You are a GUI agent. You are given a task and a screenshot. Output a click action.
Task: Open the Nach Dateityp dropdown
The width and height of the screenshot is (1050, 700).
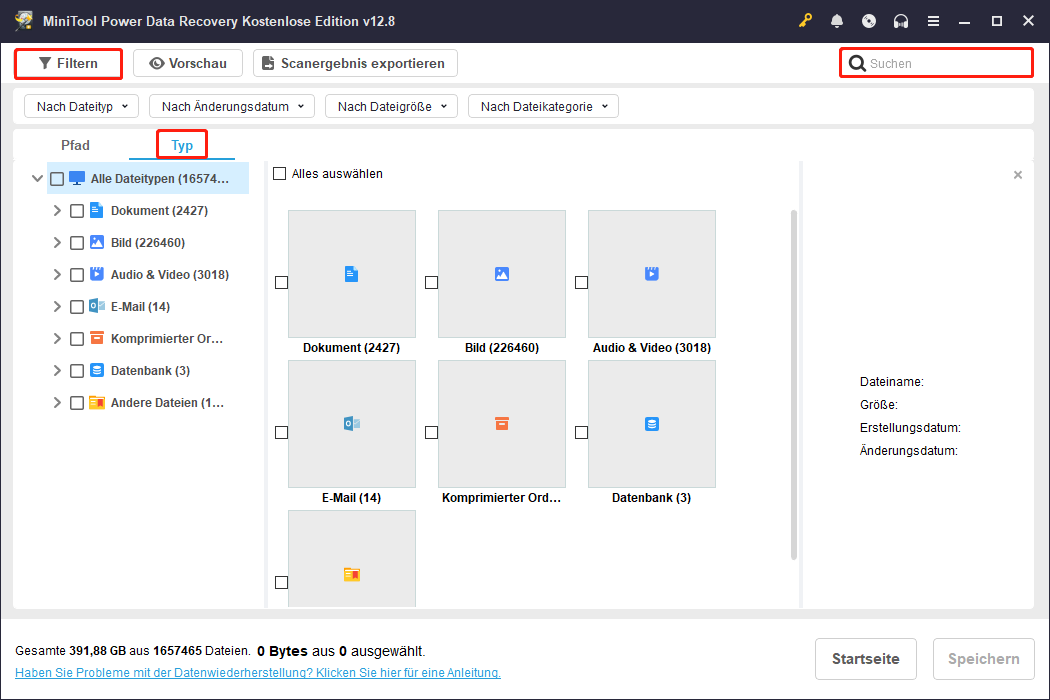pos(80,105)
